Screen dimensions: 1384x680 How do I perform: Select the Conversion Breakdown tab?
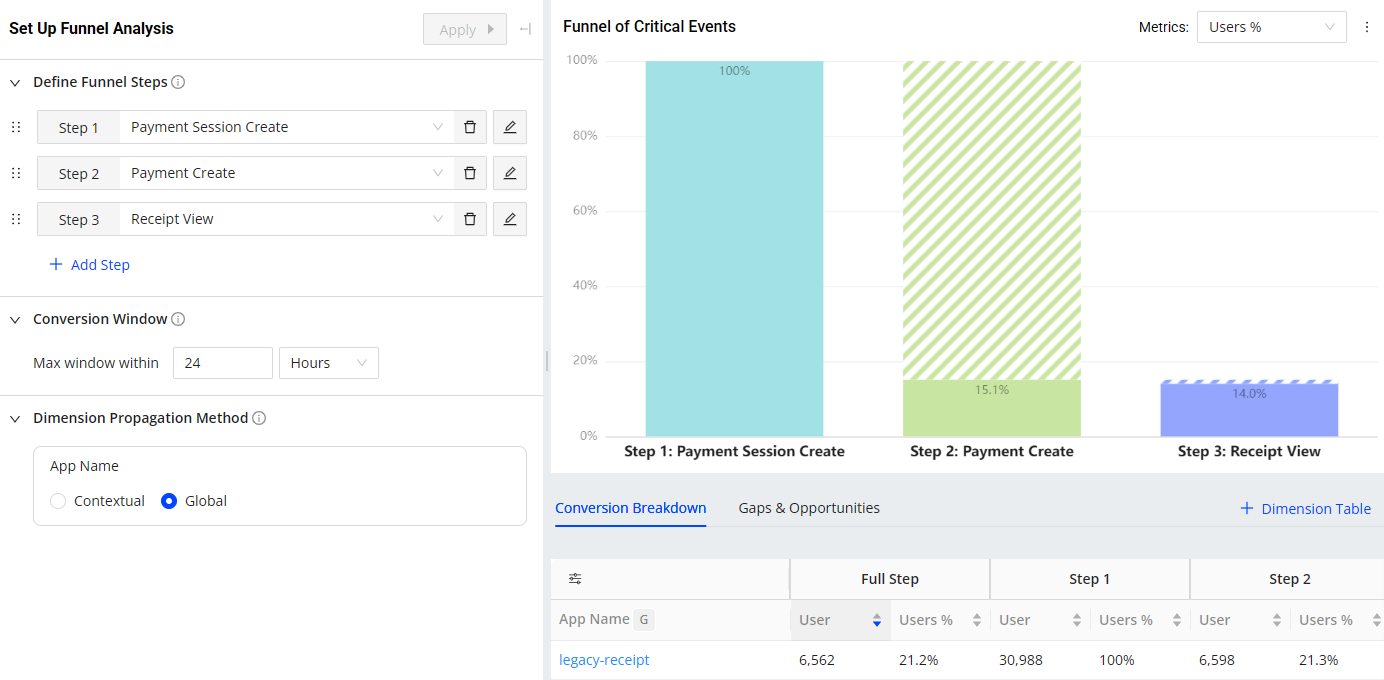630,508
